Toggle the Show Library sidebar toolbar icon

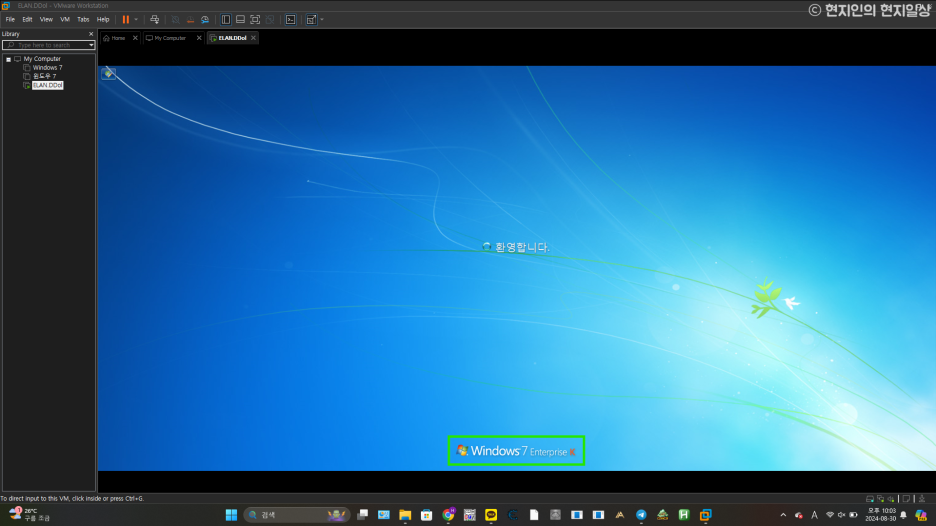[226, 20]
